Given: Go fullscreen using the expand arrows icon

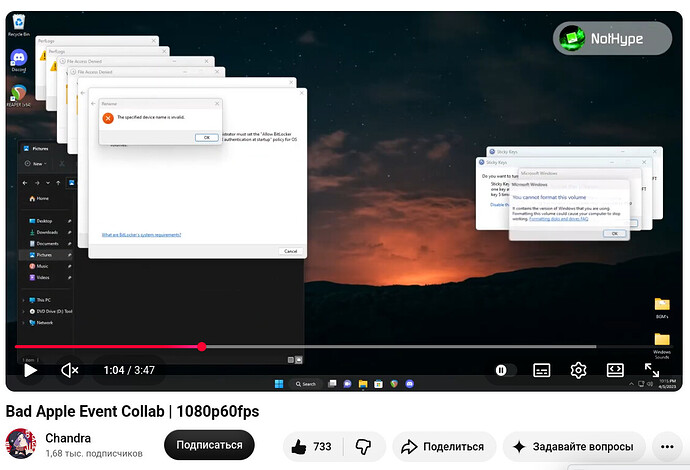Looking at the screenshot, I should click(652, 370).
